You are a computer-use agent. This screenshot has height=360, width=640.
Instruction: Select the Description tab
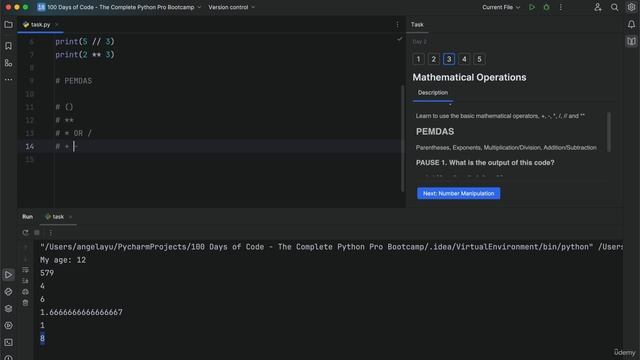[433, 93]
